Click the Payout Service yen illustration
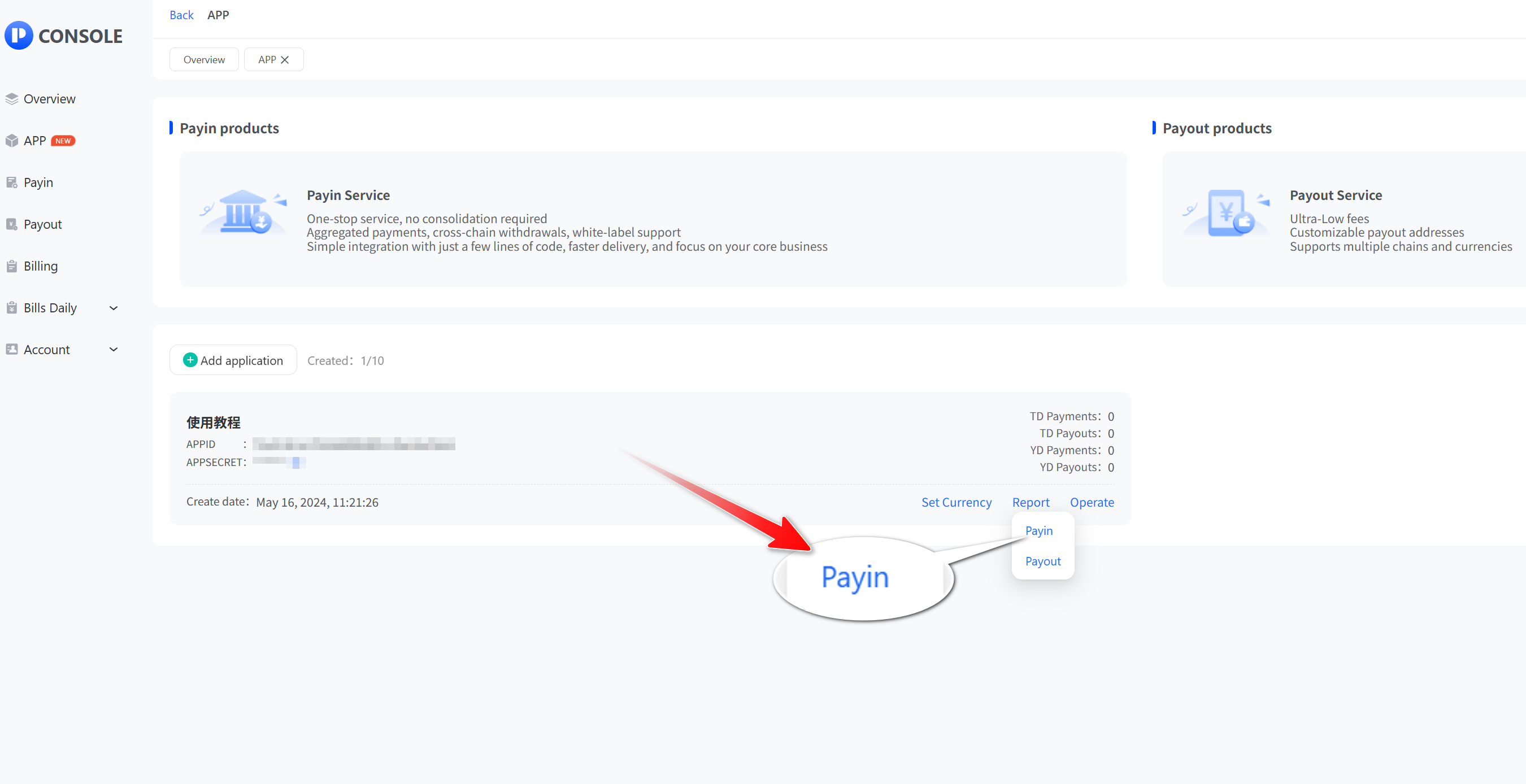 (x=1226, y=213)
